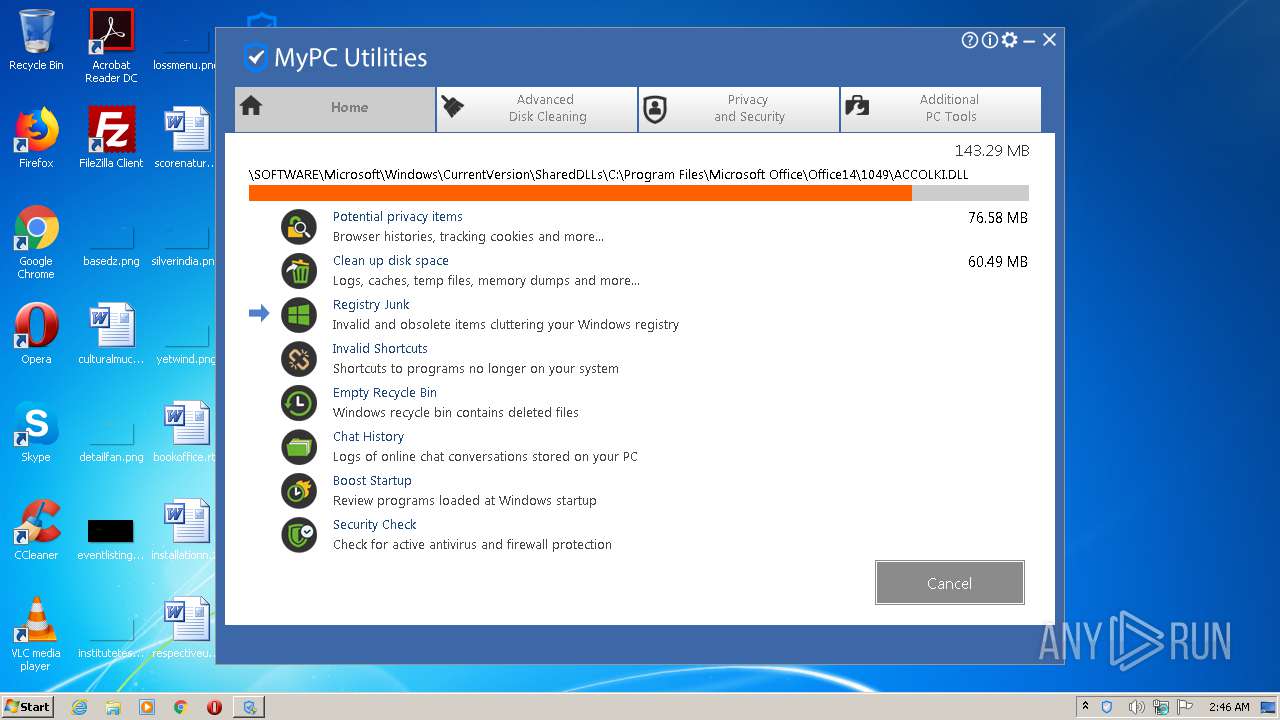The image size is (1280, 720).
Task: Open Recycle Bin desktop icon
Action: click(x=36, y=40)
